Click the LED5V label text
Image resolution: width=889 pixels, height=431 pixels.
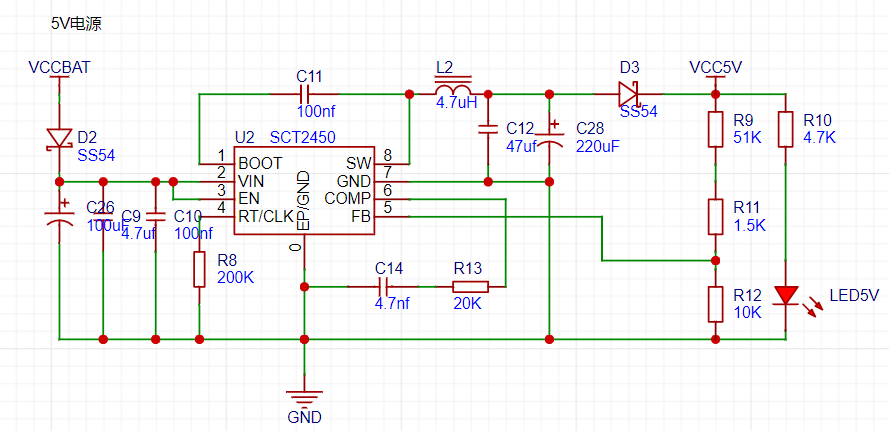[854, 295]
